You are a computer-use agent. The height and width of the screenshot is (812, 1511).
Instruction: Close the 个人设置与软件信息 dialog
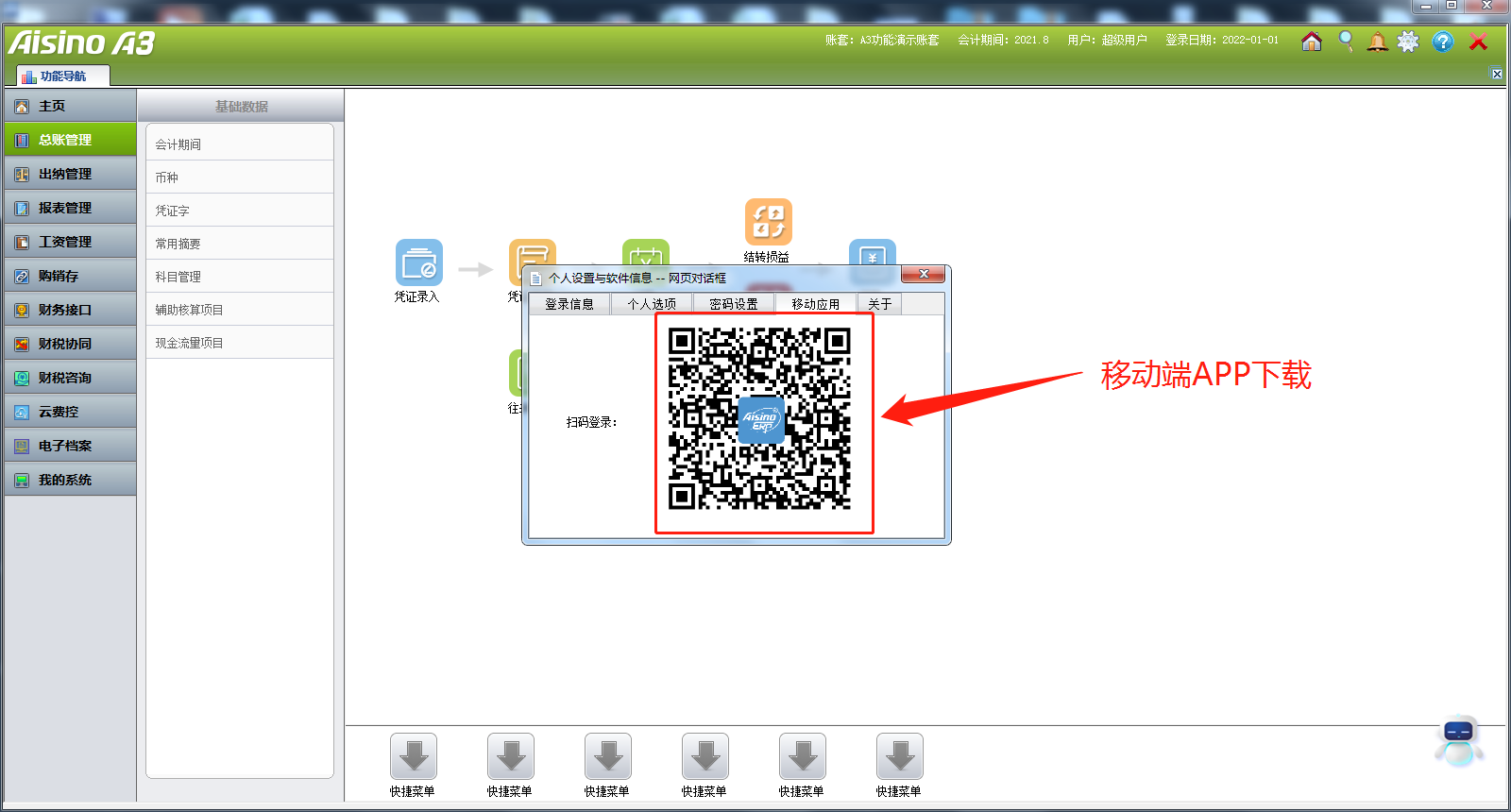coord(924,274)
